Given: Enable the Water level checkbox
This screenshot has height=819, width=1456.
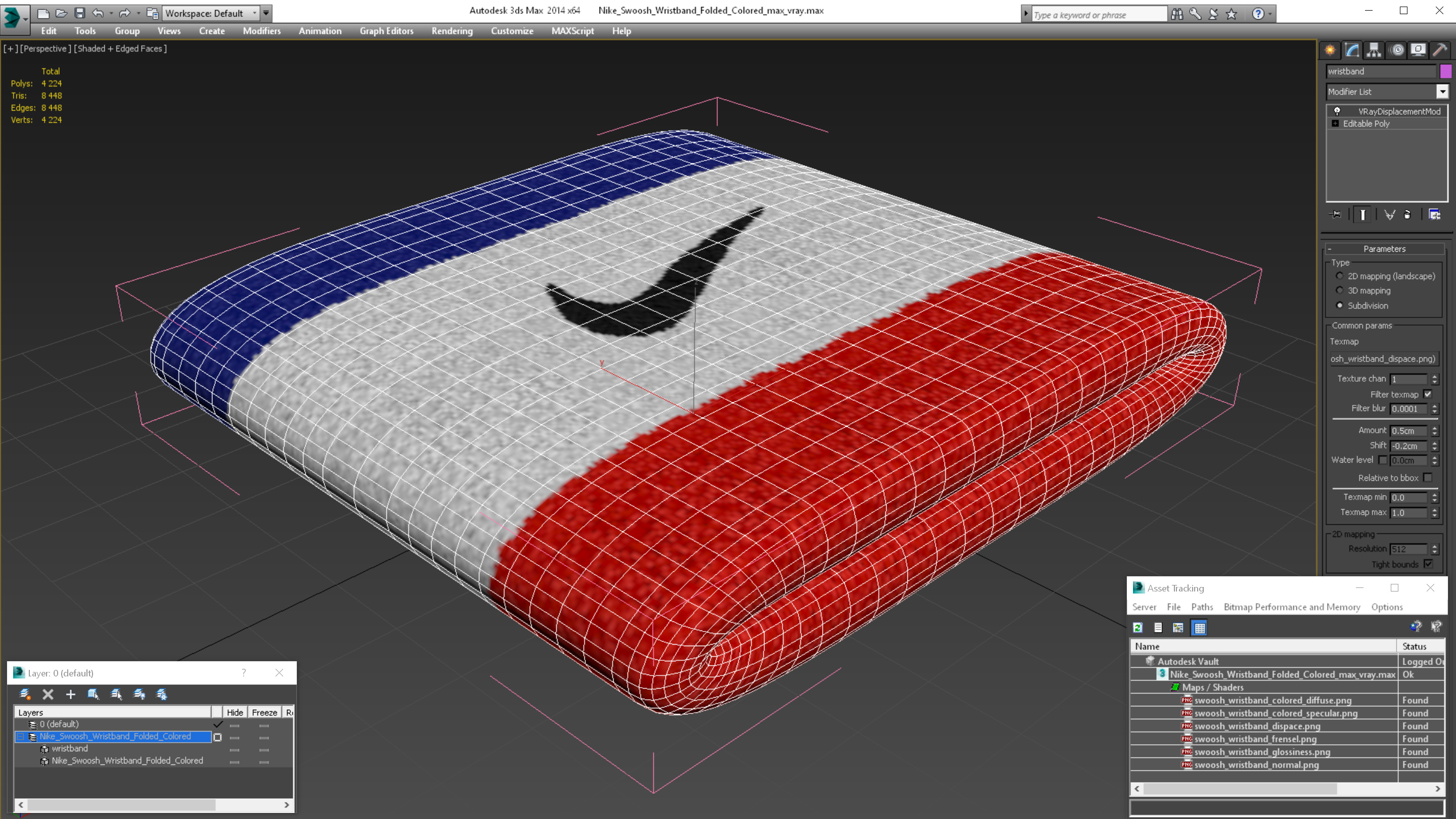Looking at the screenshot, I should [x=1383, y=460].
